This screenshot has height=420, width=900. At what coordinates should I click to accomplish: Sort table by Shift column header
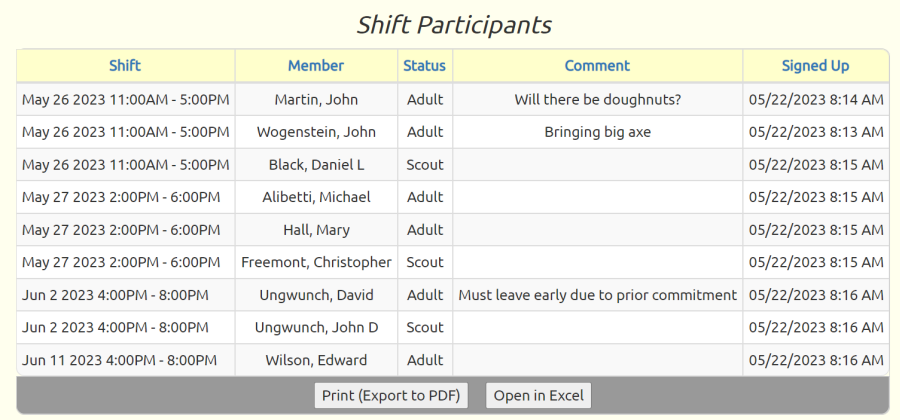tap(125, 65)
